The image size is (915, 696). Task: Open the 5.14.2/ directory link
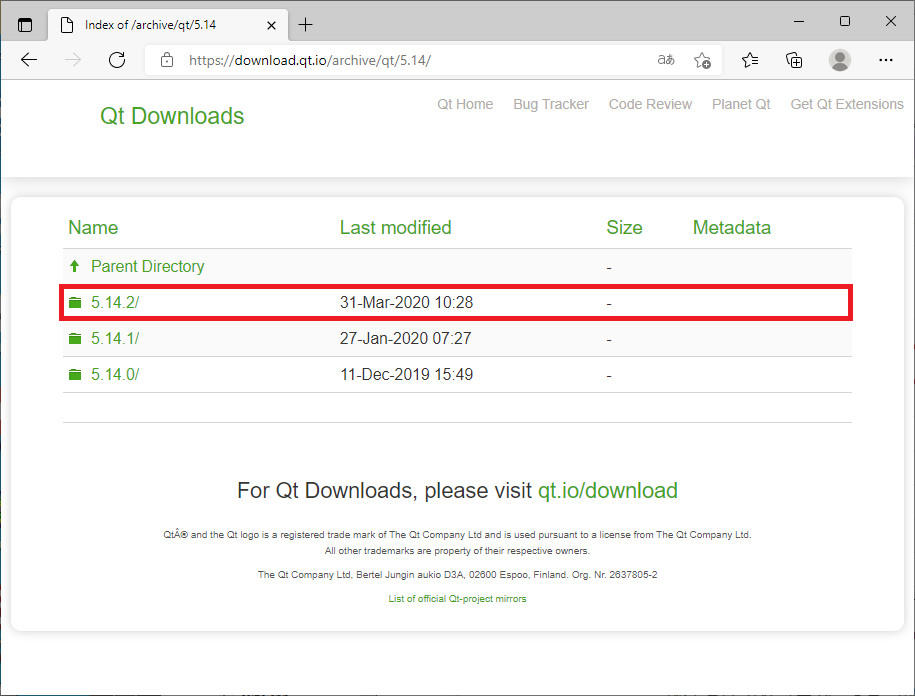coord(115,303)
